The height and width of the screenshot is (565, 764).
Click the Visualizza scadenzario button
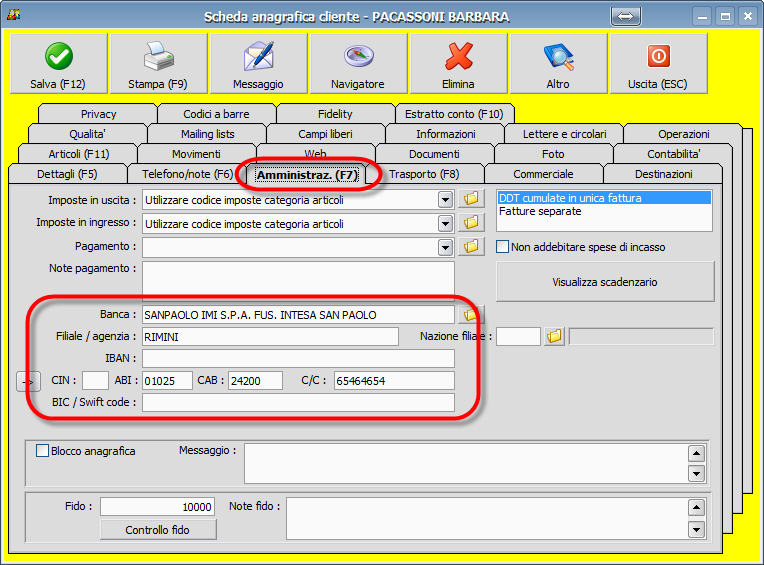pos(605,282)
